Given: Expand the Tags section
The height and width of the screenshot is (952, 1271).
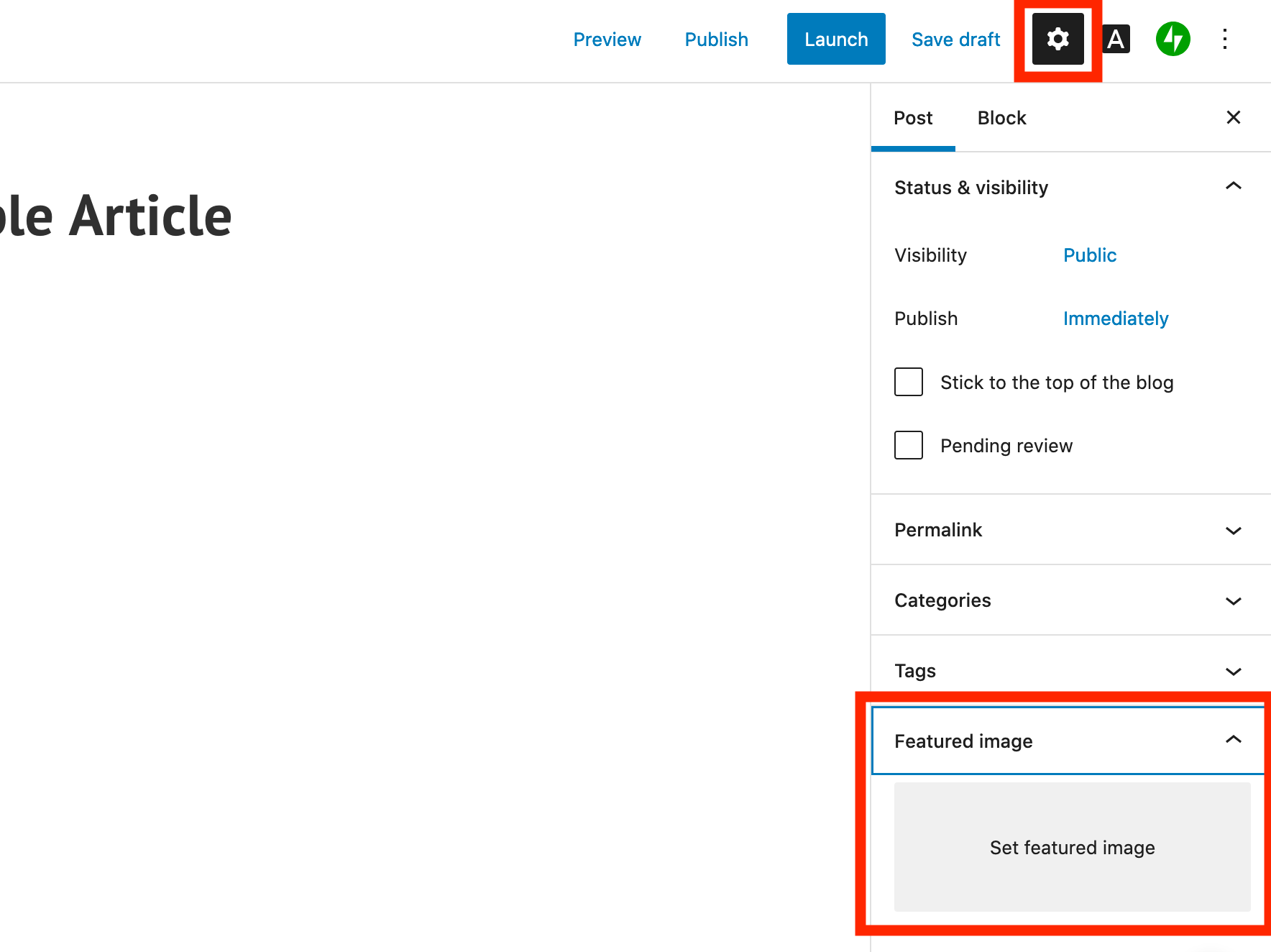Looking at the screenshot, I should coord(1233,671).
